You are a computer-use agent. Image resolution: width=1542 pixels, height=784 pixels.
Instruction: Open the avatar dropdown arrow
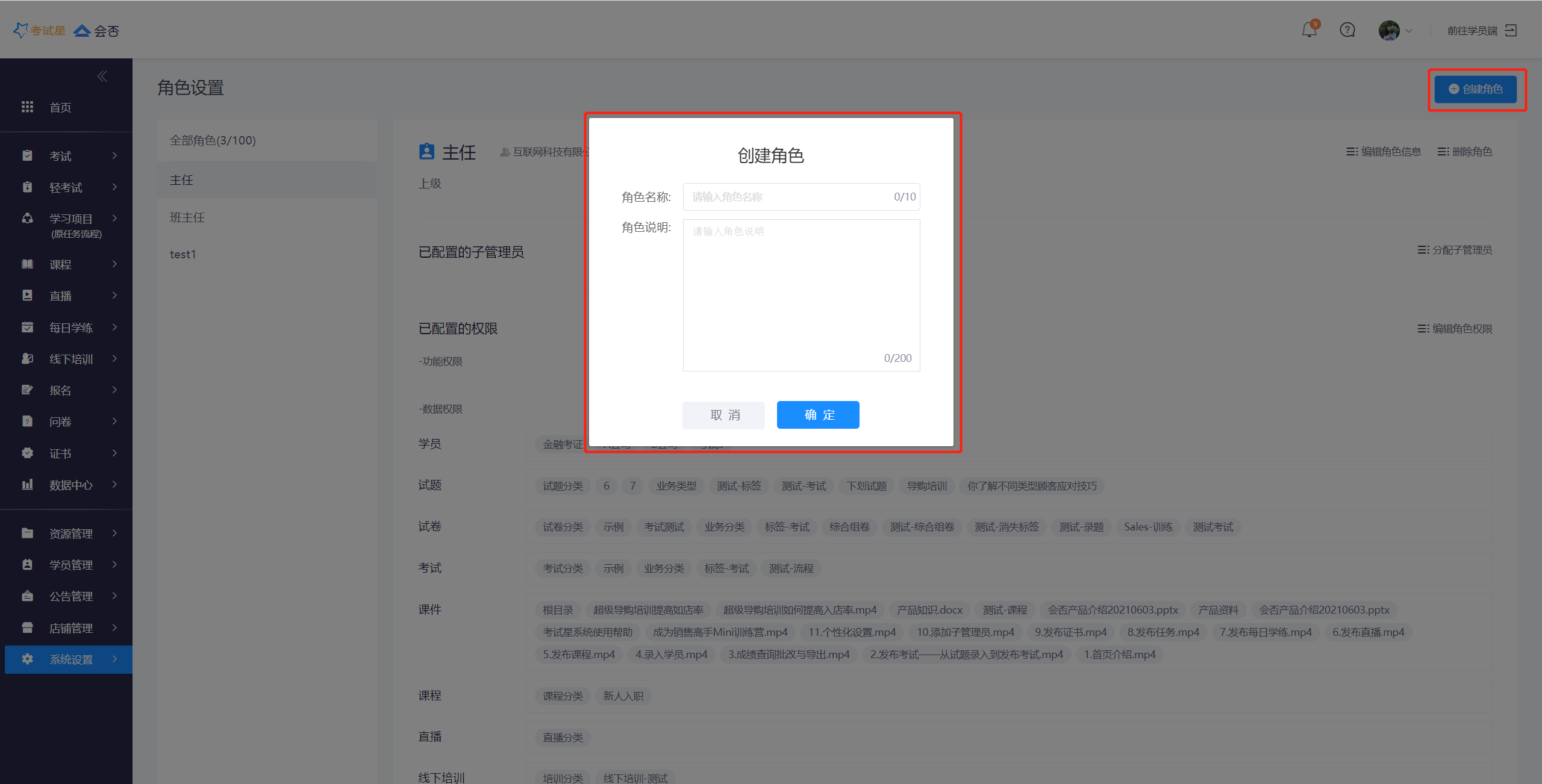1409,31
